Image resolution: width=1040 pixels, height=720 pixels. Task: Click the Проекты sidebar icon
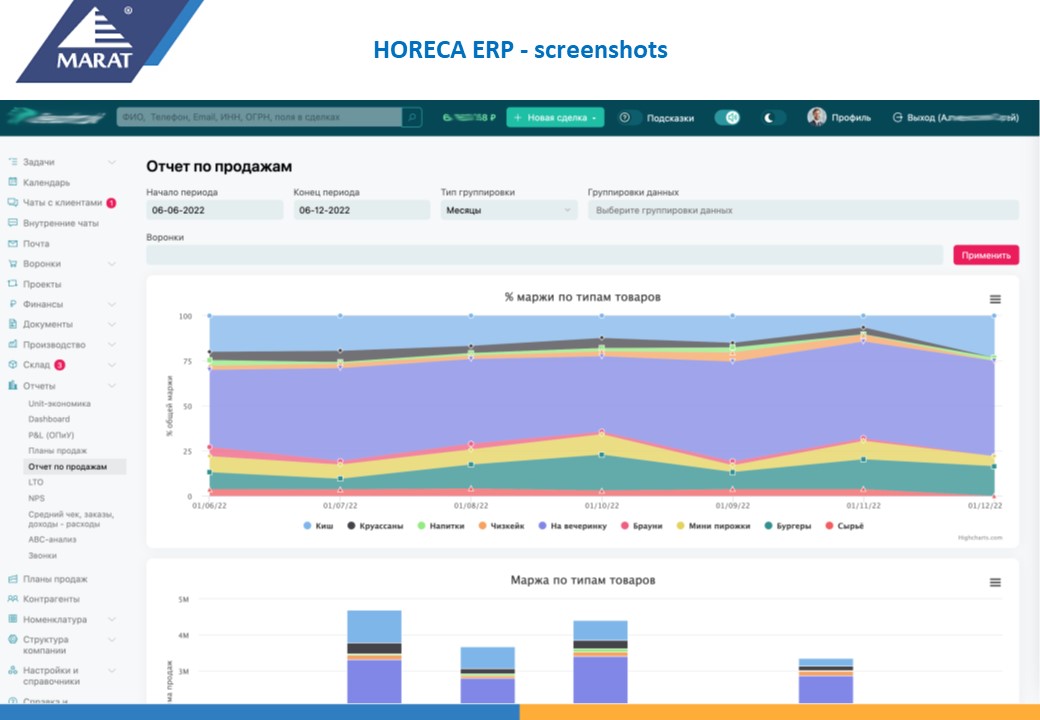click(13, 284)
